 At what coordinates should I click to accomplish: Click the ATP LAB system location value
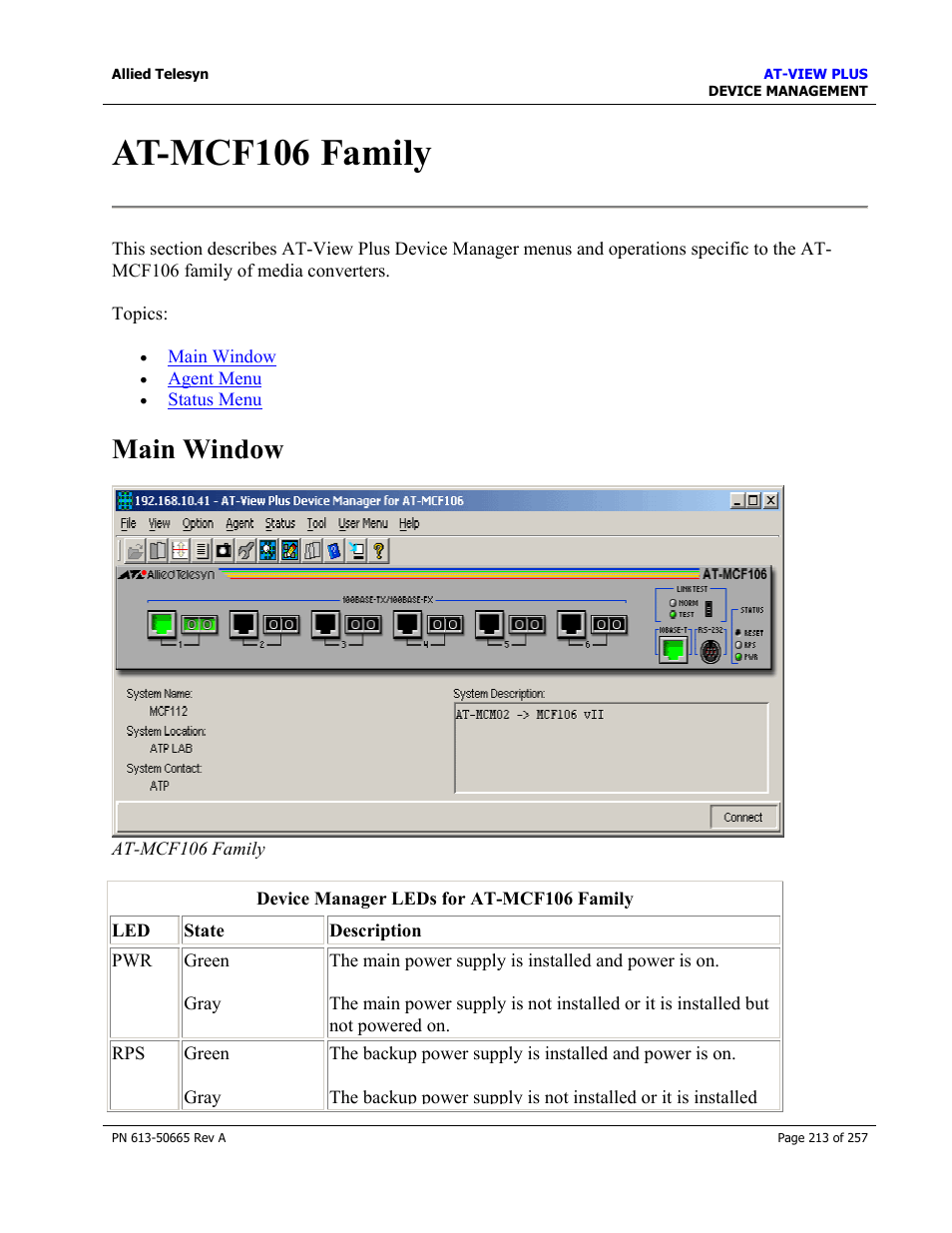tap(171, 748)
